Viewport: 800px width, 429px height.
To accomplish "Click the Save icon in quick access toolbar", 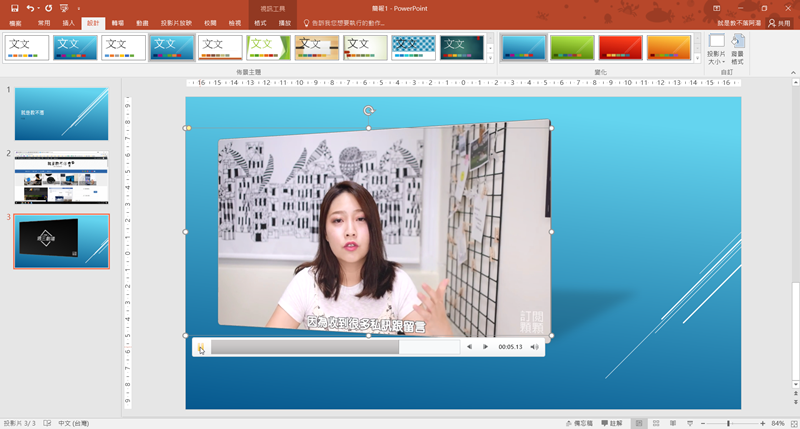I will tap(15, 8).
